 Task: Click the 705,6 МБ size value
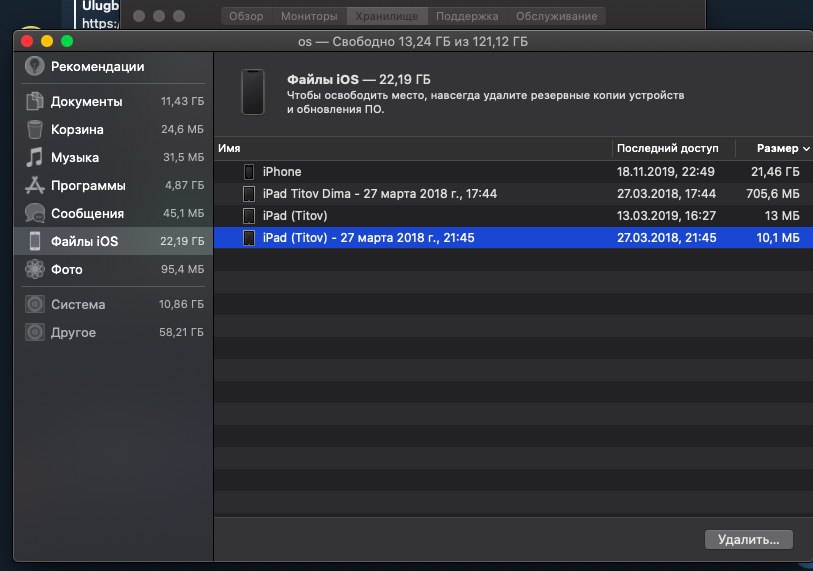(x=773, y=194)
